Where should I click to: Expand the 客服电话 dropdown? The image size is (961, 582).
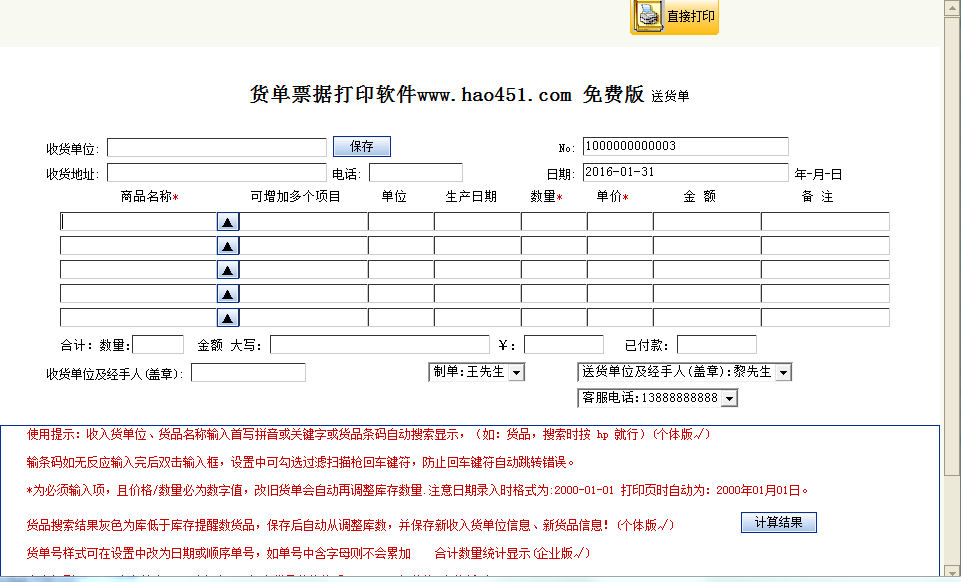729,398
